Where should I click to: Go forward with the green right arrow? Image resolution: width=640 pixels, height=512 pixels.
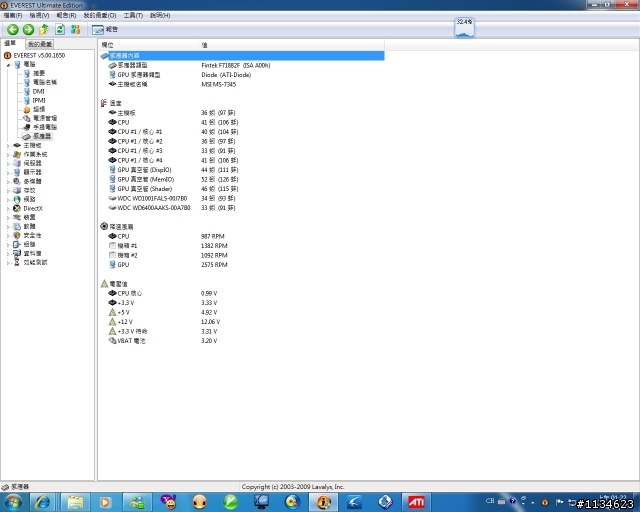(28, 29)
